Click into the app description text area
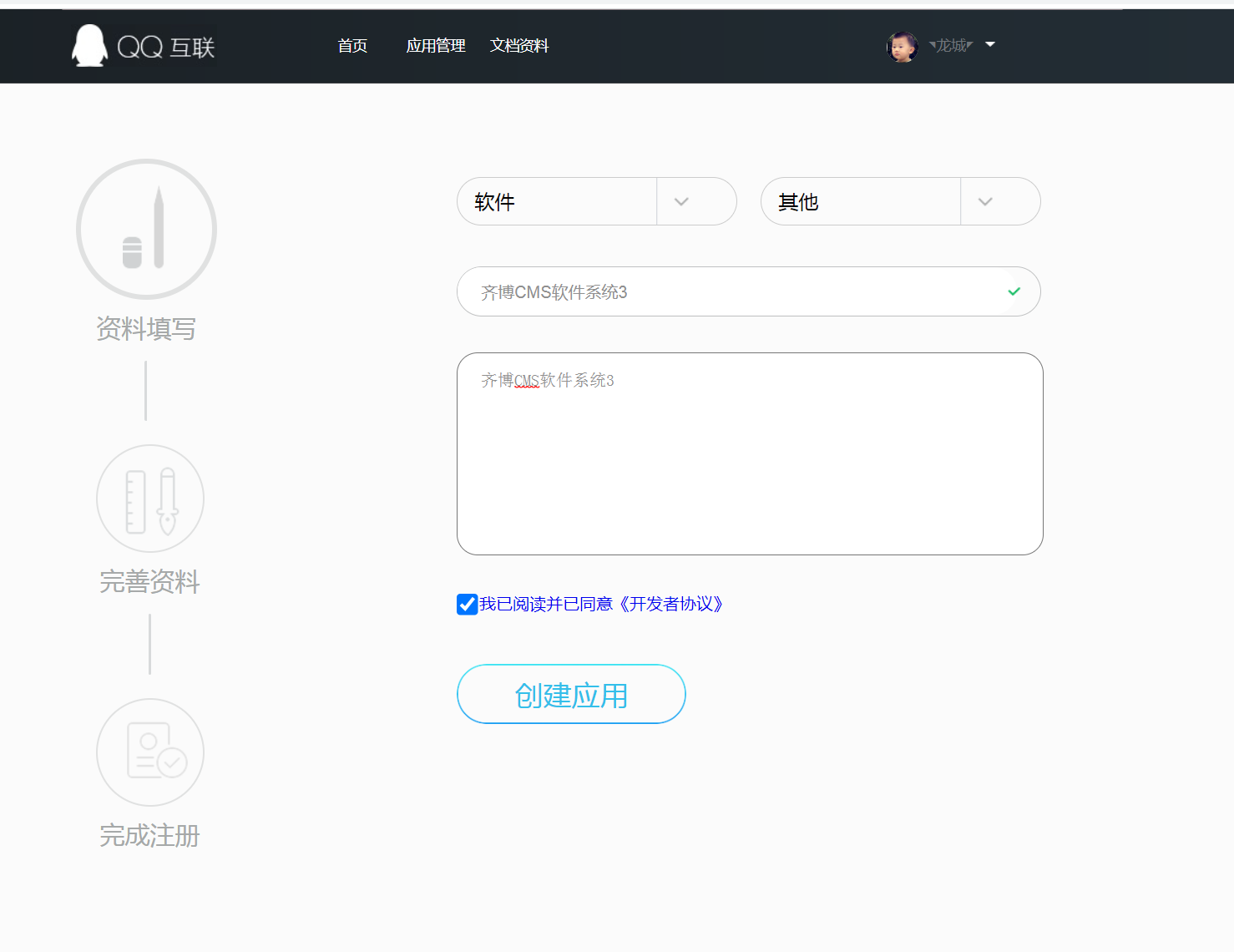Image resolution: width=1234 pixels, height=952 pixels. [x=750, y=453]
